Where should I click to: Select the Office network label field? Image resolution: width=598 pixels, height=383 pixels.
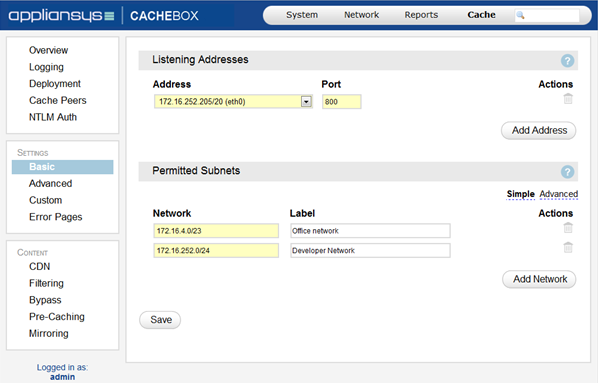(x=370, y=231)
